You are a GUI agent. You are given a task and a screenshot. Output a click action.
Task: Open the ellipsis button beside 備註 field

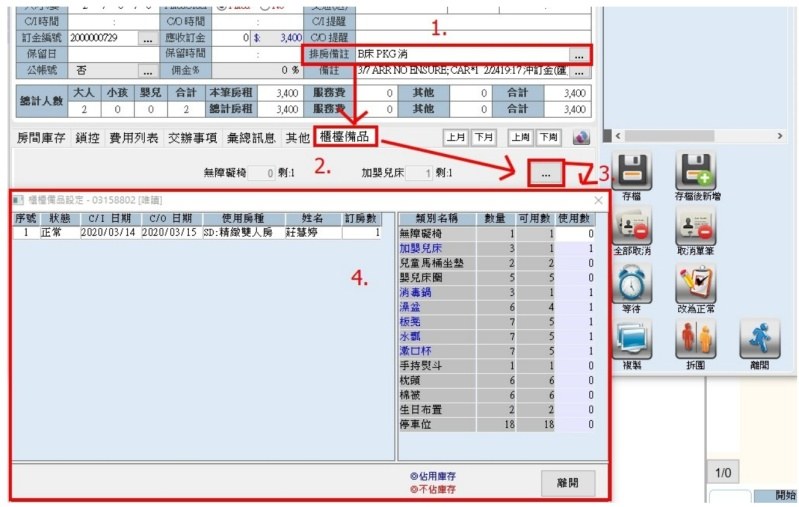pos(579,71)
